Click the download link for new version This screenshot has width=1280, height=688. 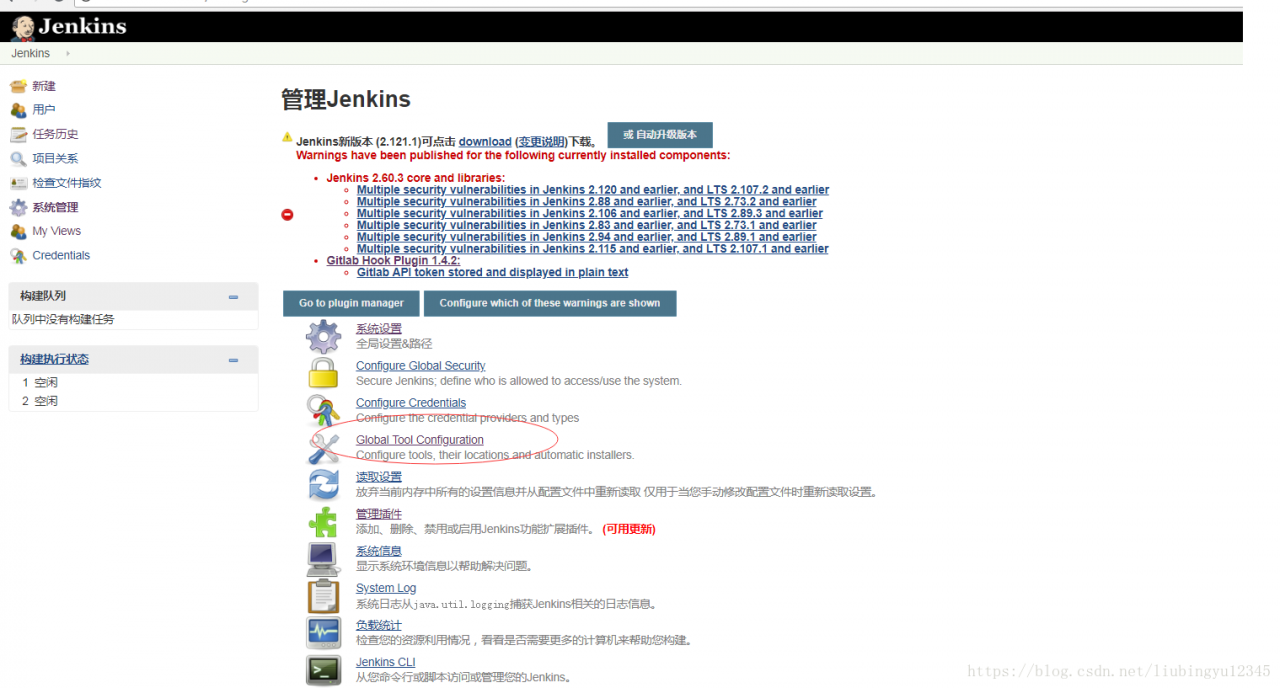(485, 142)
